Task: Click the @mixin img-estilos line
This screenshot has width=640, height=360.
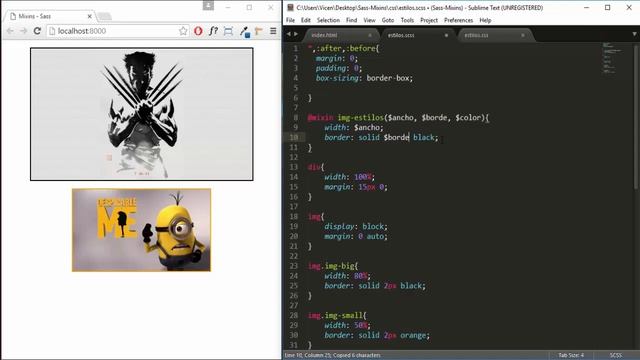Action: tap(398, 118)
